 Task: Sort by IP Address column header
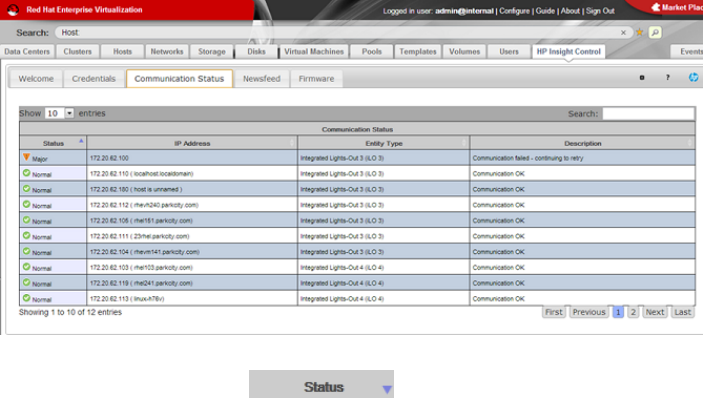[192, 143]
